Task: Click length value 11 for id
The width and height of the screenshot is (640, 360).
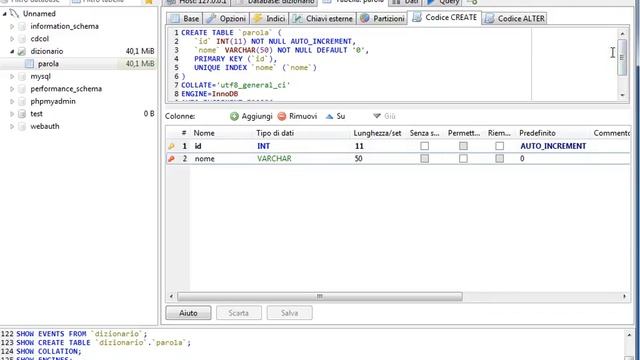Action: click(x=359, y=146)
